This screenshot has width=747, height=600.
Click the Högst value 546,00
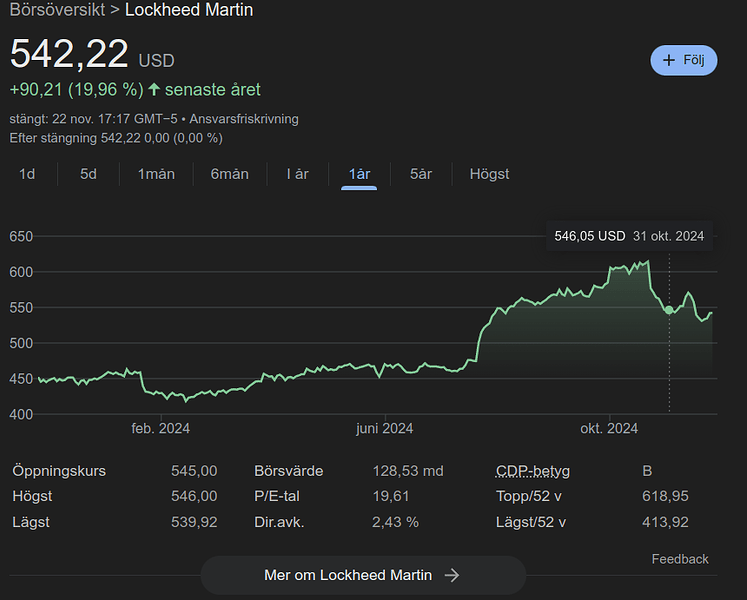tap(194, 496)
